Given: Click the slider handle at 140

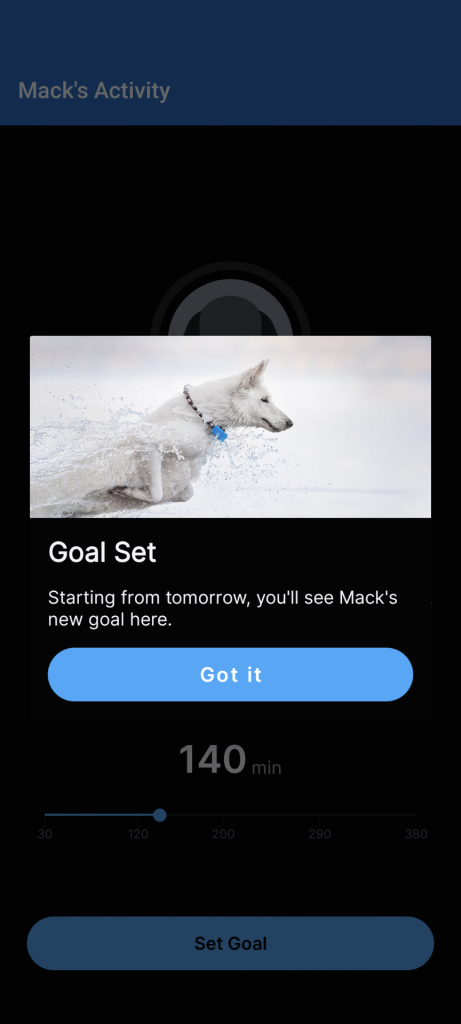Looking at the screenshot, I should pyautogui.click(x=159, y=815).
